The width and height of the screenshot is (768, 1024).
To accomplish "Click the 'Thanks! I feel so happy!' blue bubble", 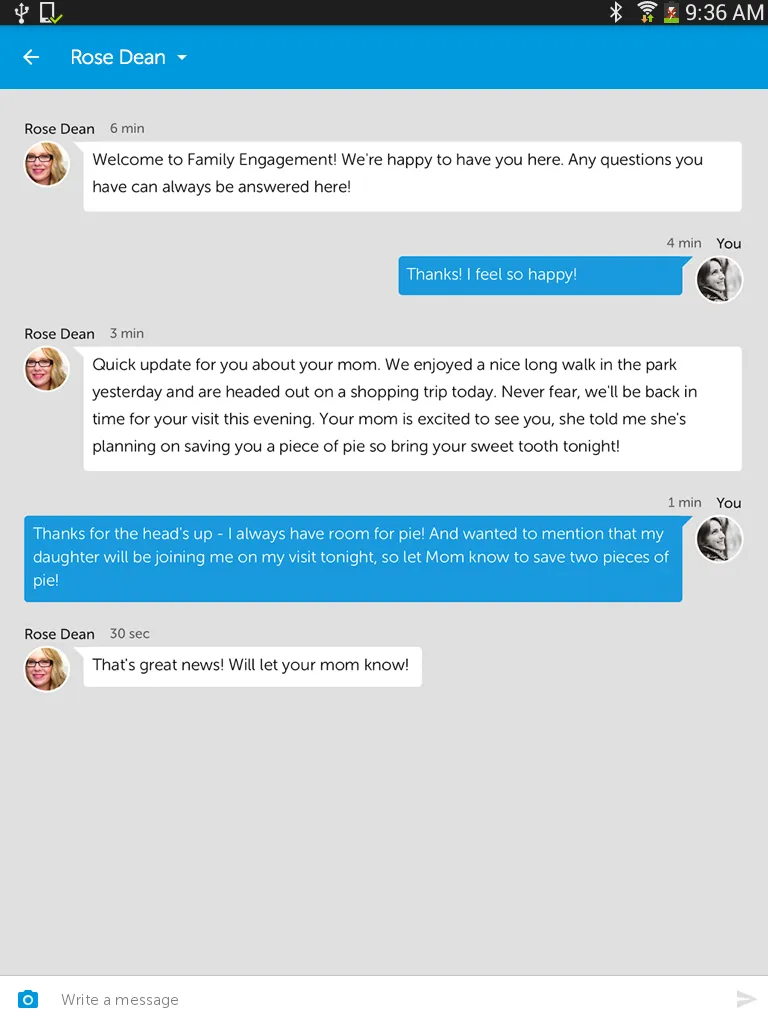I will pos(540,274).
